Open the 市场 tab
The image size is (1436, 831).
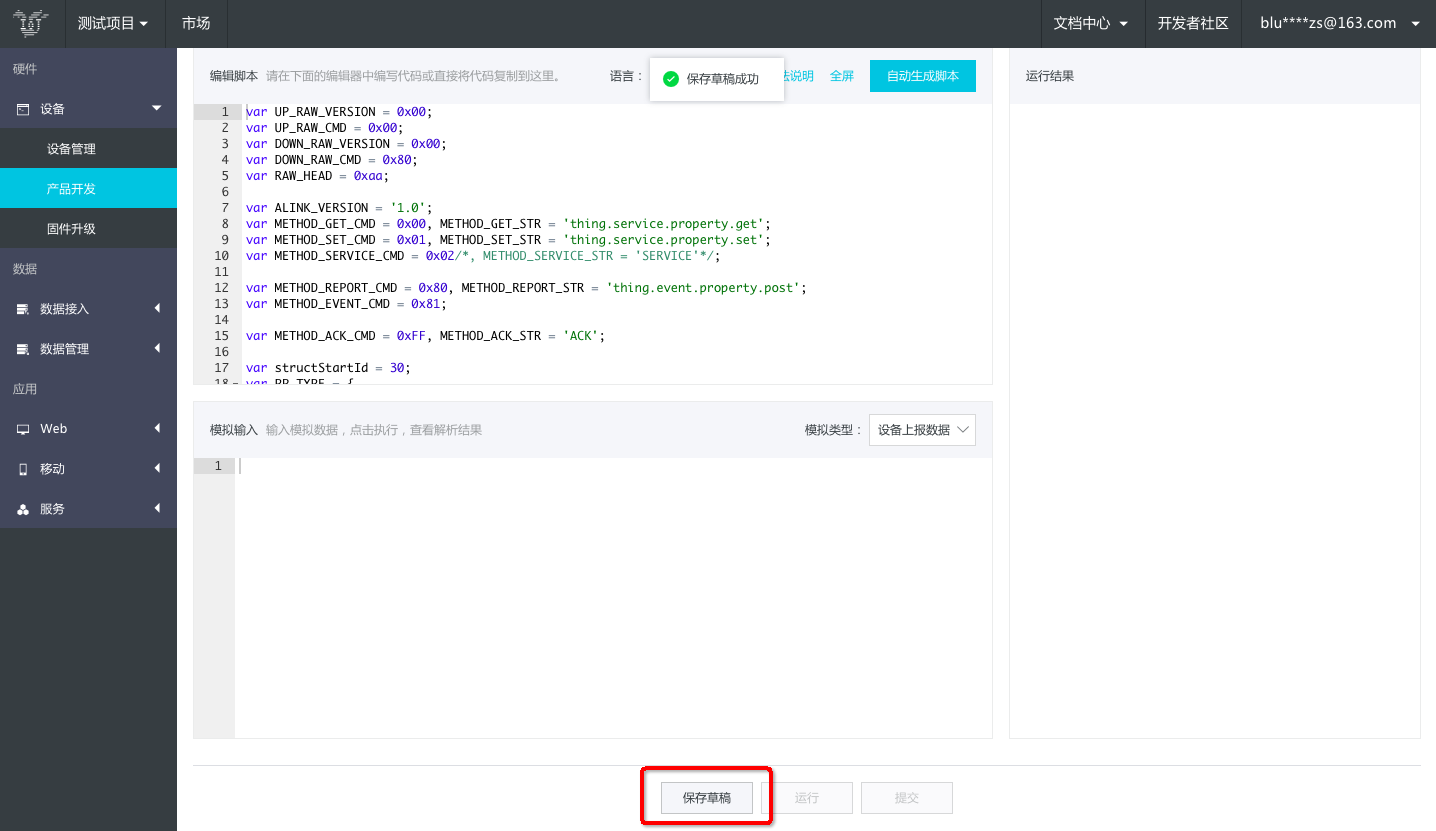[x=196, y=23]
